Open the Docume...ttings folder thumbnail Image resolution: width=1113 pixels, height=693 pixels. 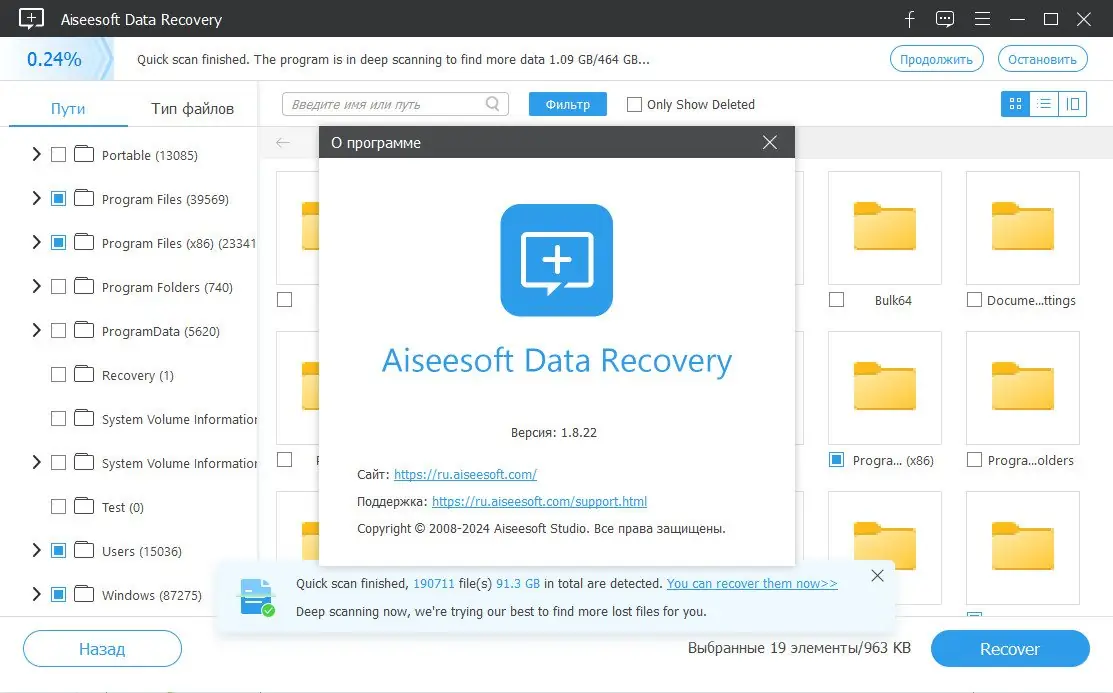[1023, 227]
